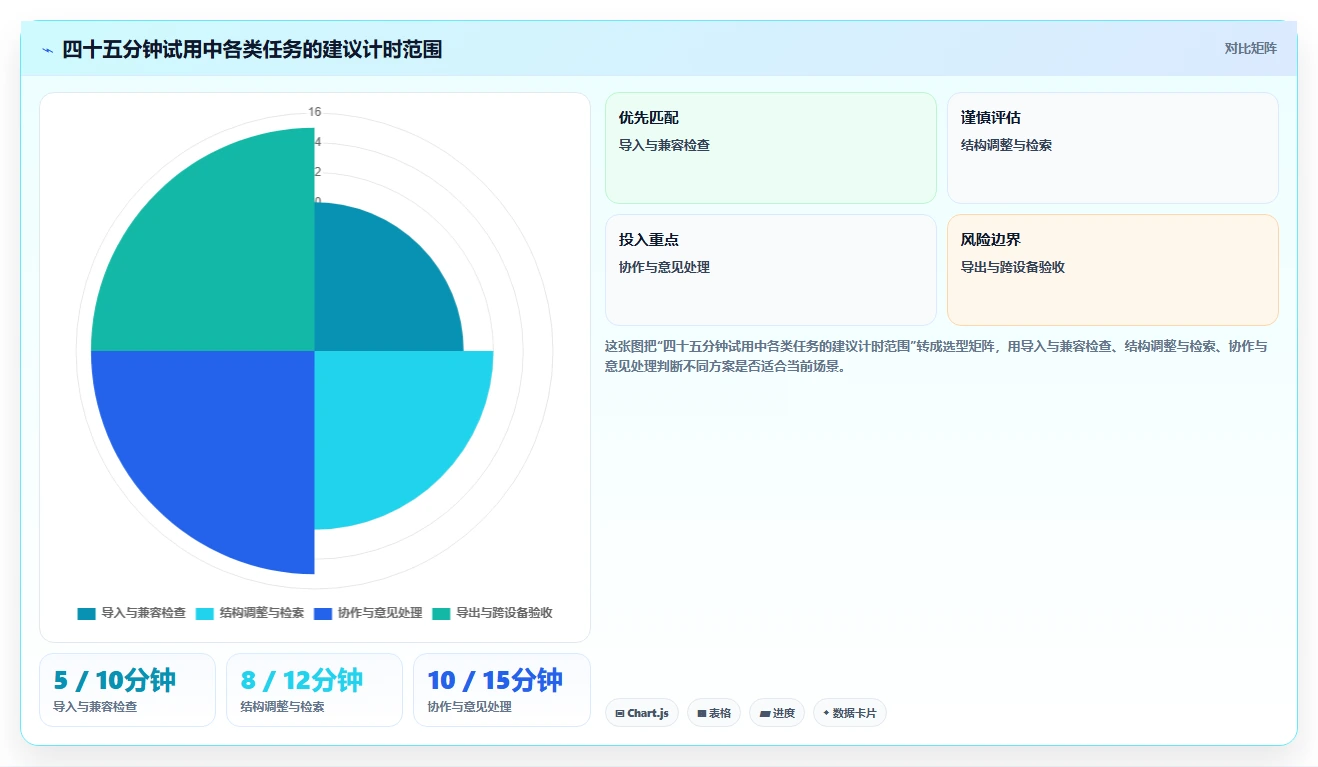Toggle the 导入与兼容检查 legend entry
1318x767 pixels.
131,613
